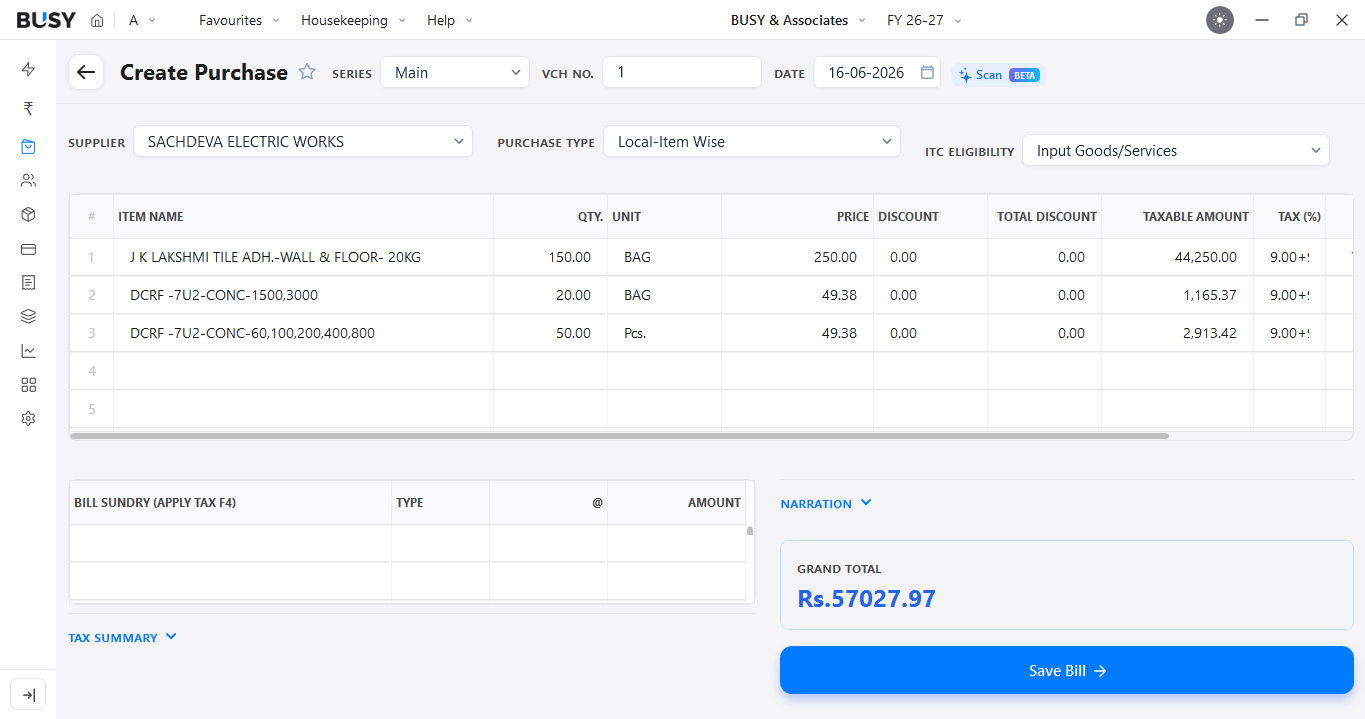Click the bill sundry vertical scrollbar
Image resolution: width=1365 pixels, height=719 pixels.
(750, 531)
